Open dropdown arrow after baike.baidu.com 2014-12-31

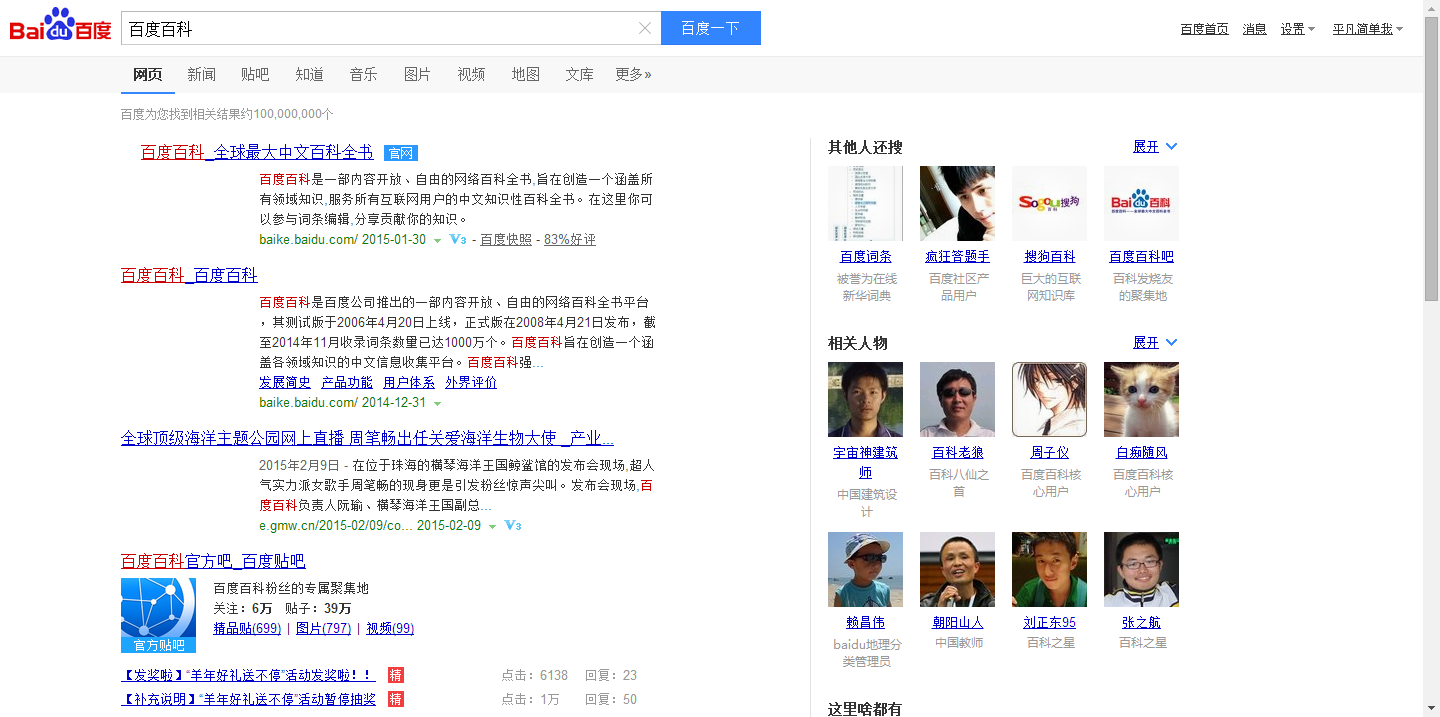pos(438,404)
